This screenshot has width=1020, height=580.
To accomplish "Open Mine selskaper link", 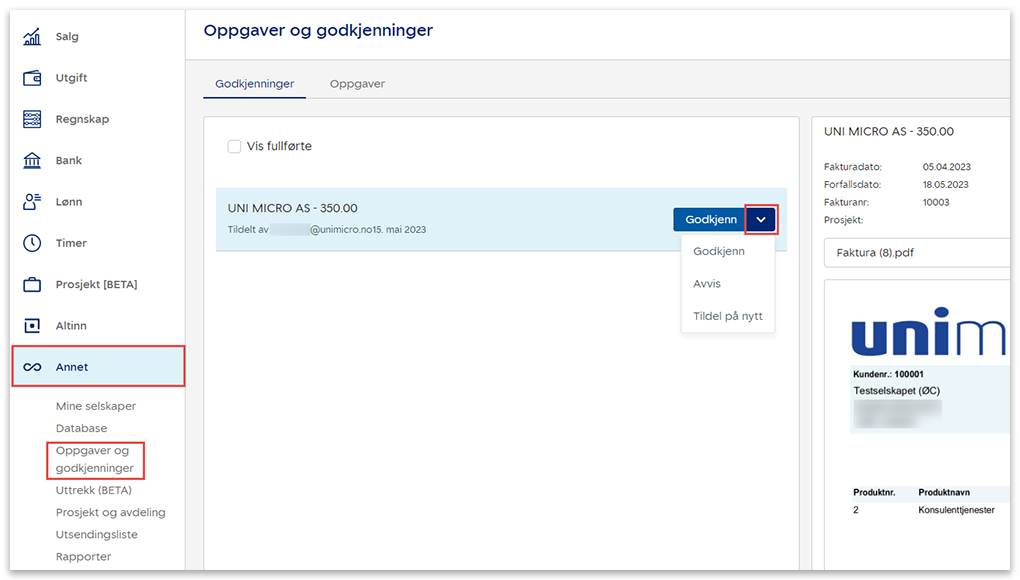I will tap(96, 406).
